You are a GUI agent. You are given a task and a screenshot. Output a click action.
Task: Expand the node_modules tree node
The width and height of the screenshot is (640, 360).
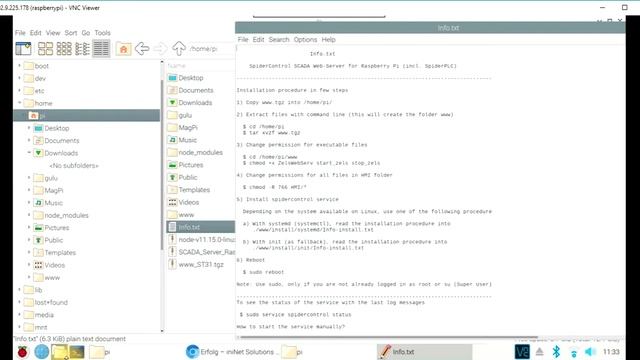[29, 215]
